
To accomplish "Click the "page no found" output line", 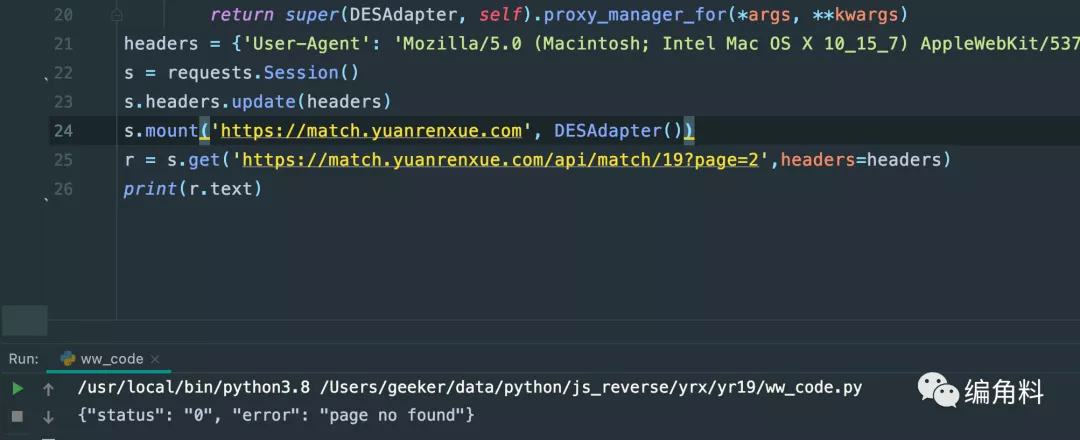I will 275,415.
